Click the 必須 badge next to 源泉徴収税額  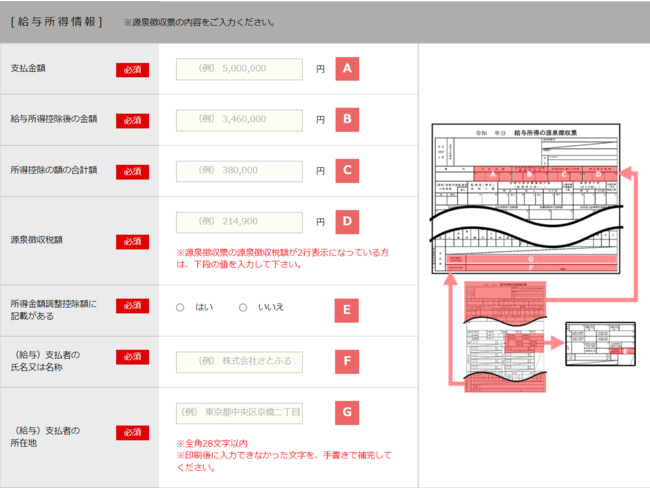coord(132,242)
